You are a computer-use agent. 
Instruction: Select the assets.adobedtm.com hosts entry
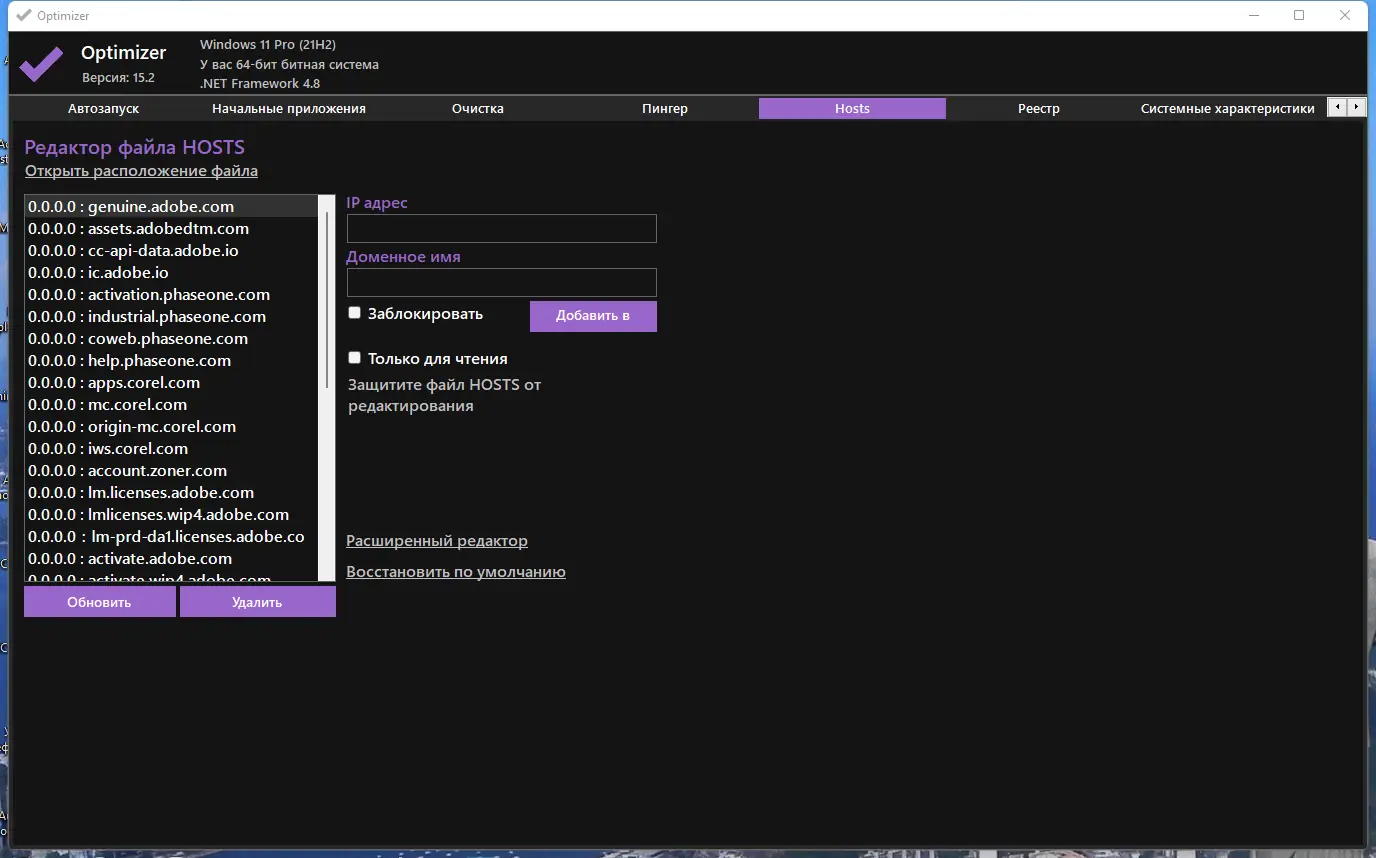[171, 228]
